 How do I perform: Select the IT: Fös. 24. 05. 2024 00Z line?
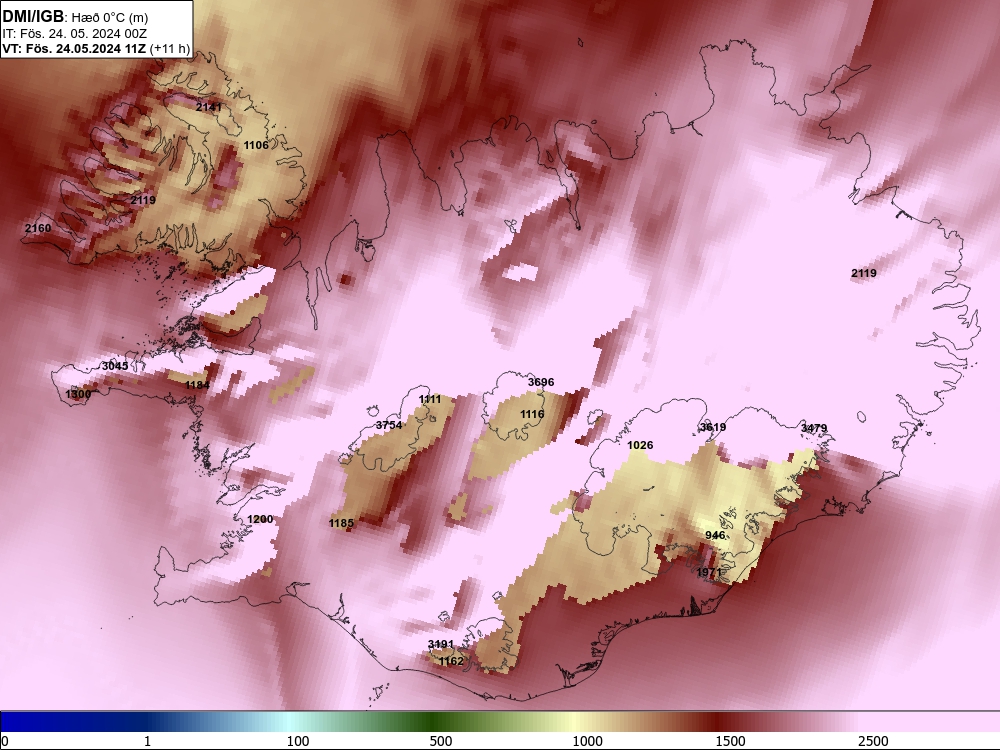(74, 33)
